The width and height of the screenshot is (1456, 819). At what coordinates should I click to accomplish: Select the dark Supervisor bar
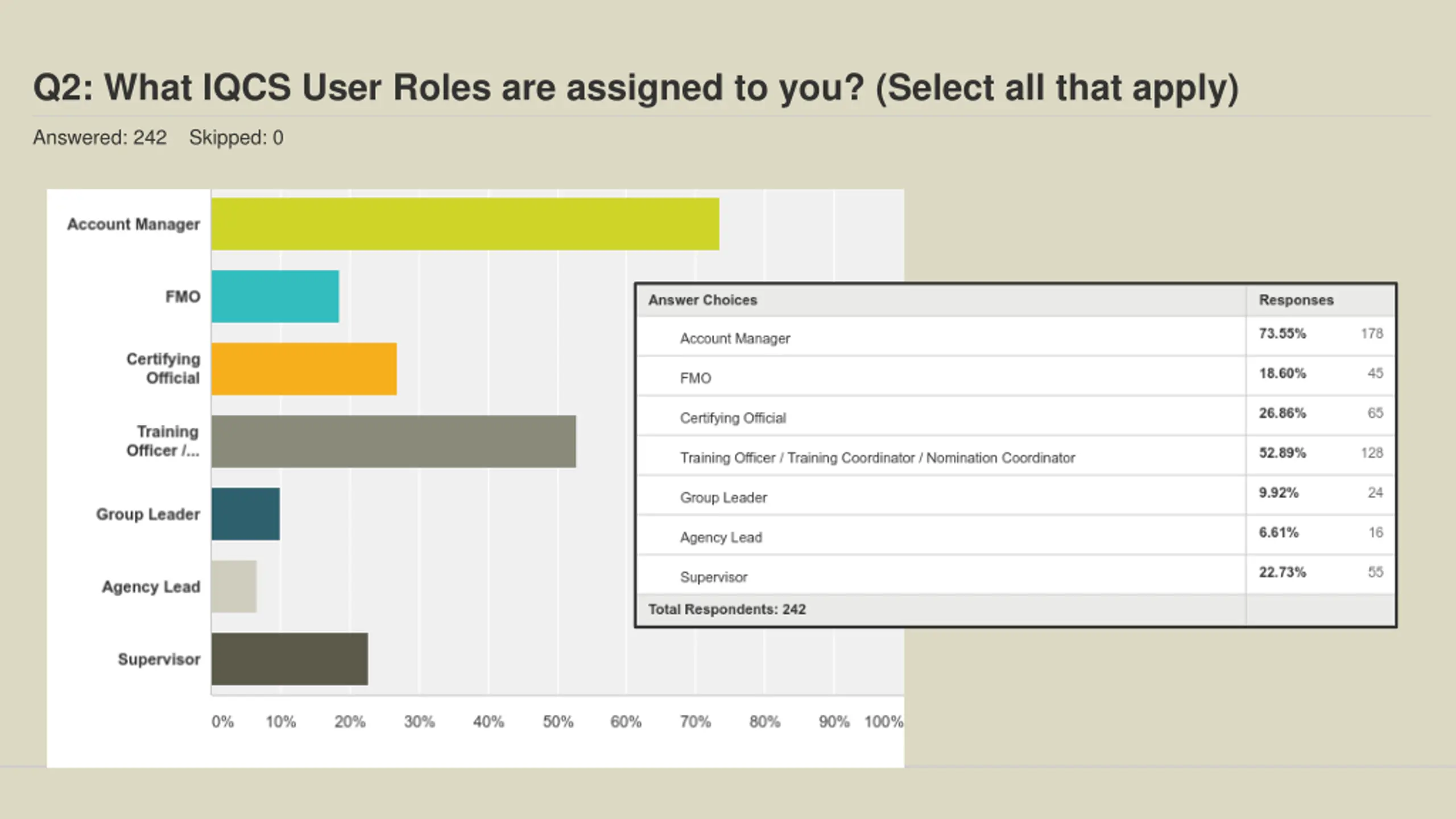coord(289,659)
